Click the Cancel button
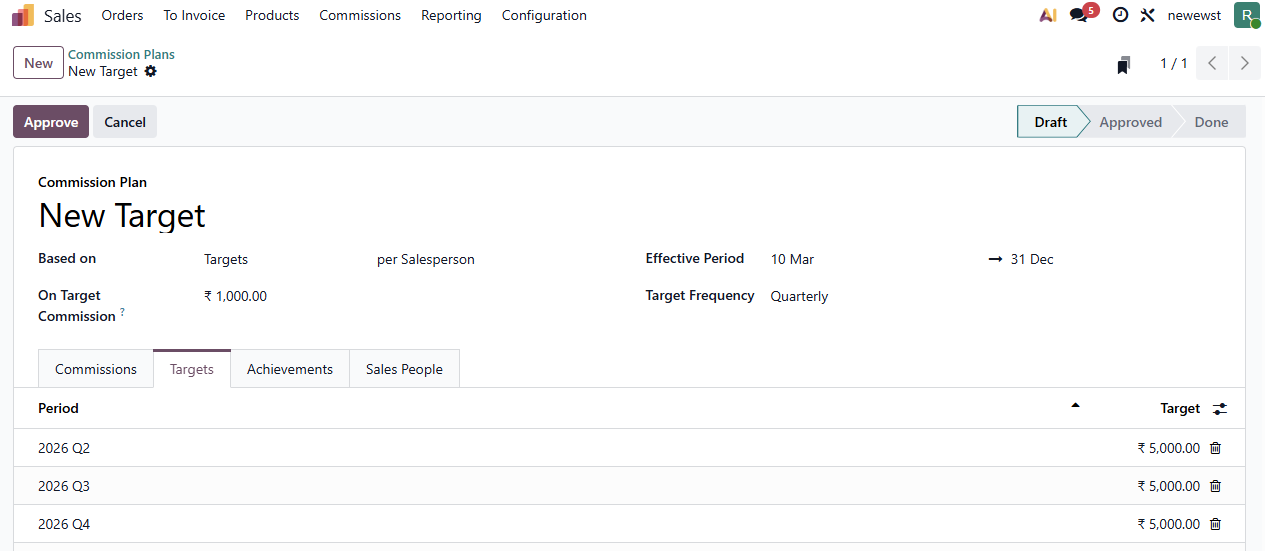 125,122
